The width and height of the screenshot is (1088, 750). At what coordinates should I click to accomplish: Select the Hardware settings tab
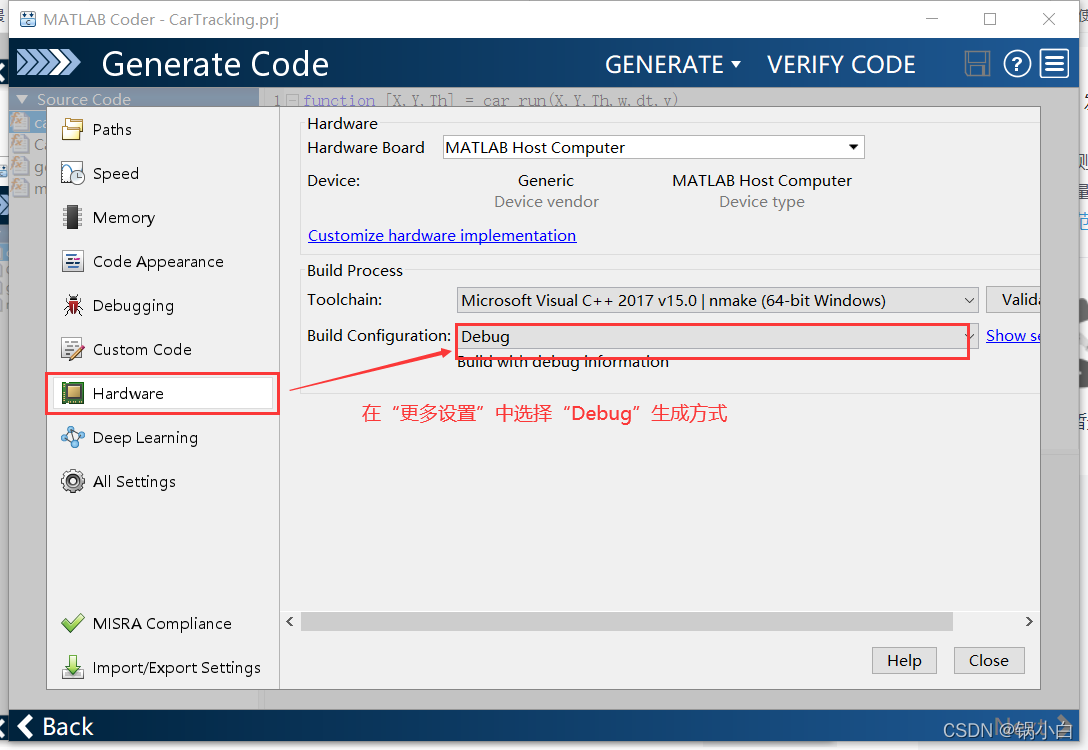point(163,393)
